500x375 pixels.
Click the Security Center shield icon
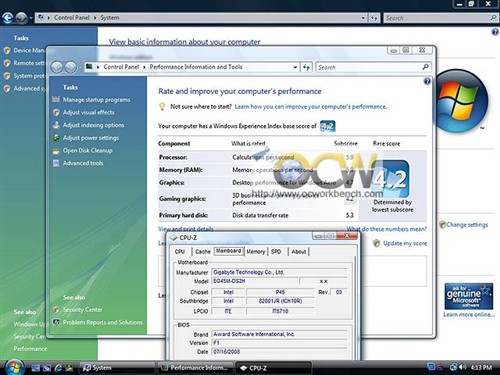56,310
